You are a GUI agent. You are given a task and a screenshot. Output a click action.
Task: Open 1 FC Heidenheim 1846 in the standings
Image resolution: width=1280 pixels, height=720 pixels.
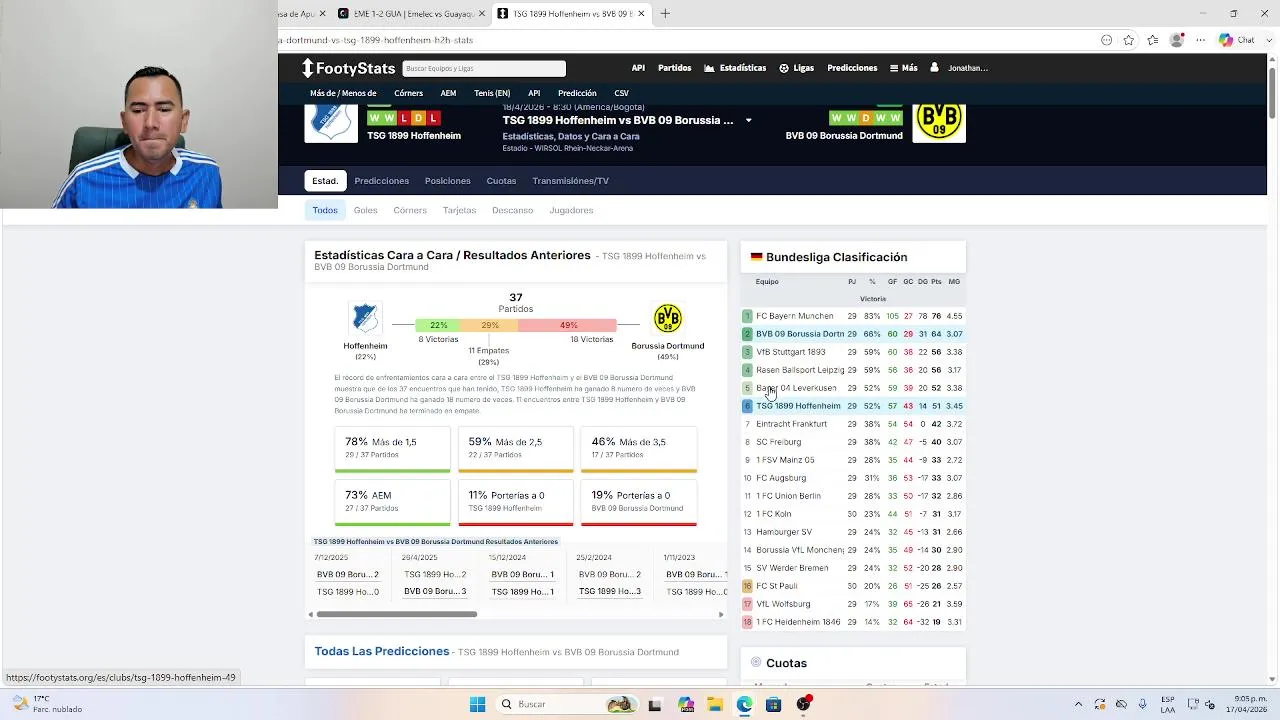coord(798,622)
